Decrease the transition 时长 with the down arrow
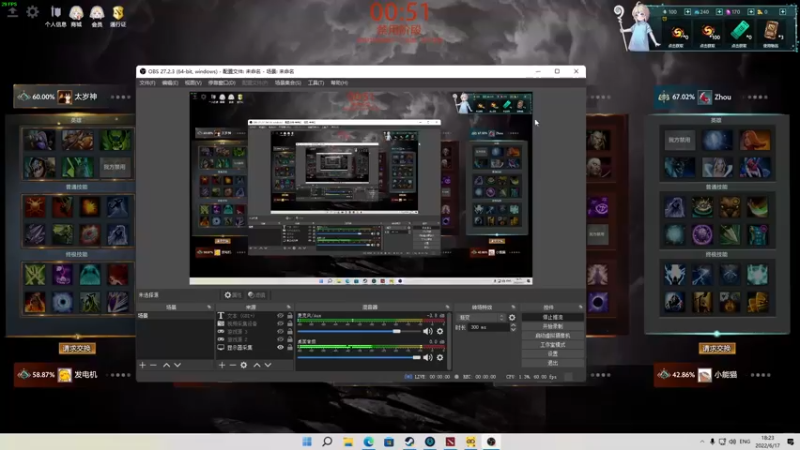The width and height of the screenshot is (800, 450). [513, 330]
